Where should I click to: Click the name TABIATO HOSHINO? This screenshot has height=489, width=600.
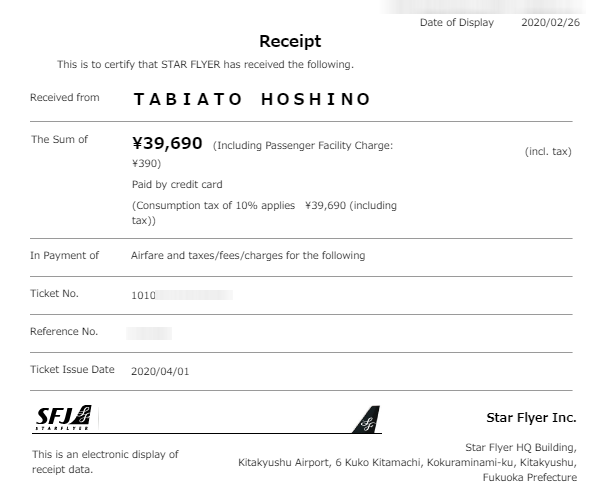click(x=252, y=99)
